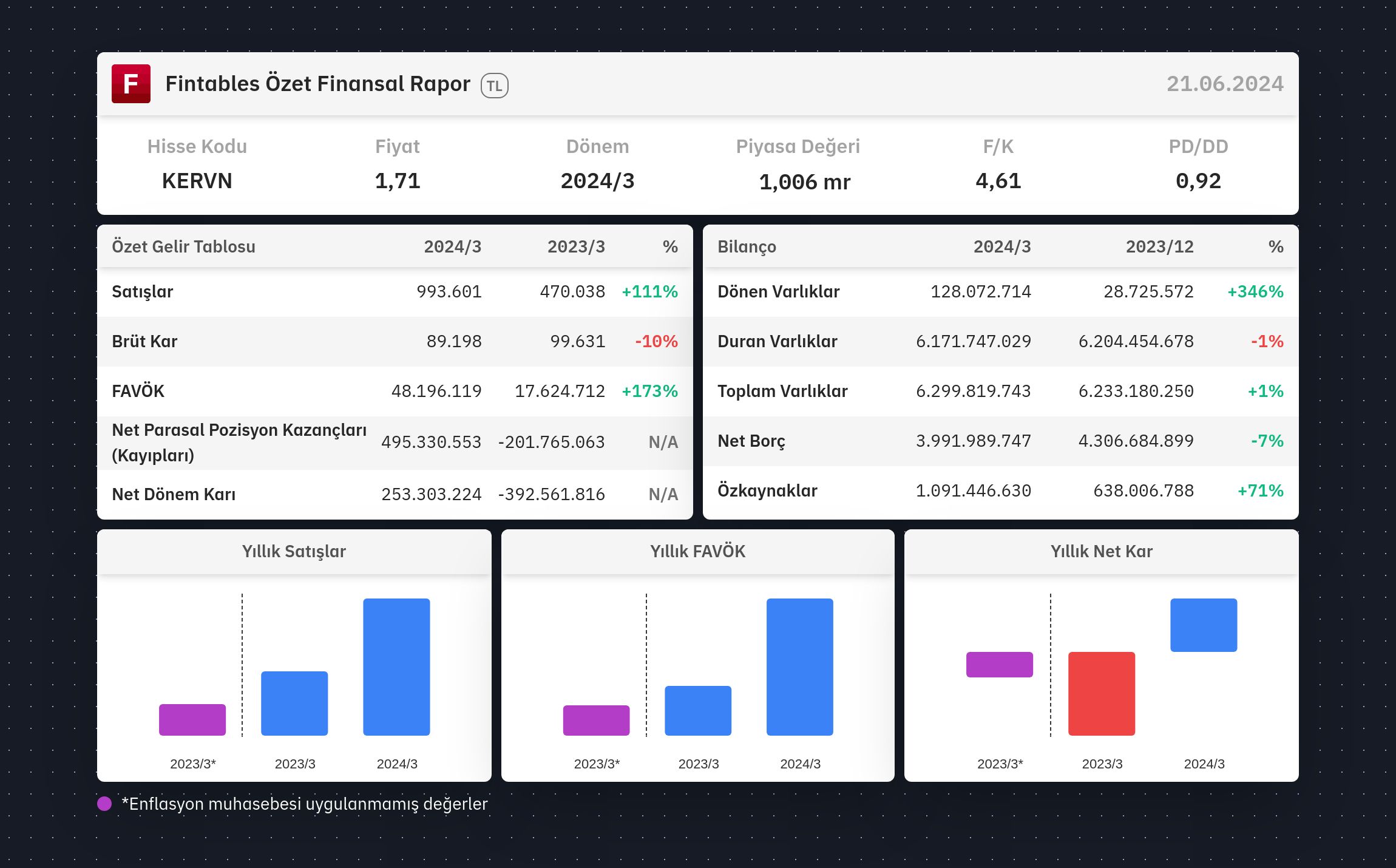Click the Net Borç change -7%

pos(1267,441)
